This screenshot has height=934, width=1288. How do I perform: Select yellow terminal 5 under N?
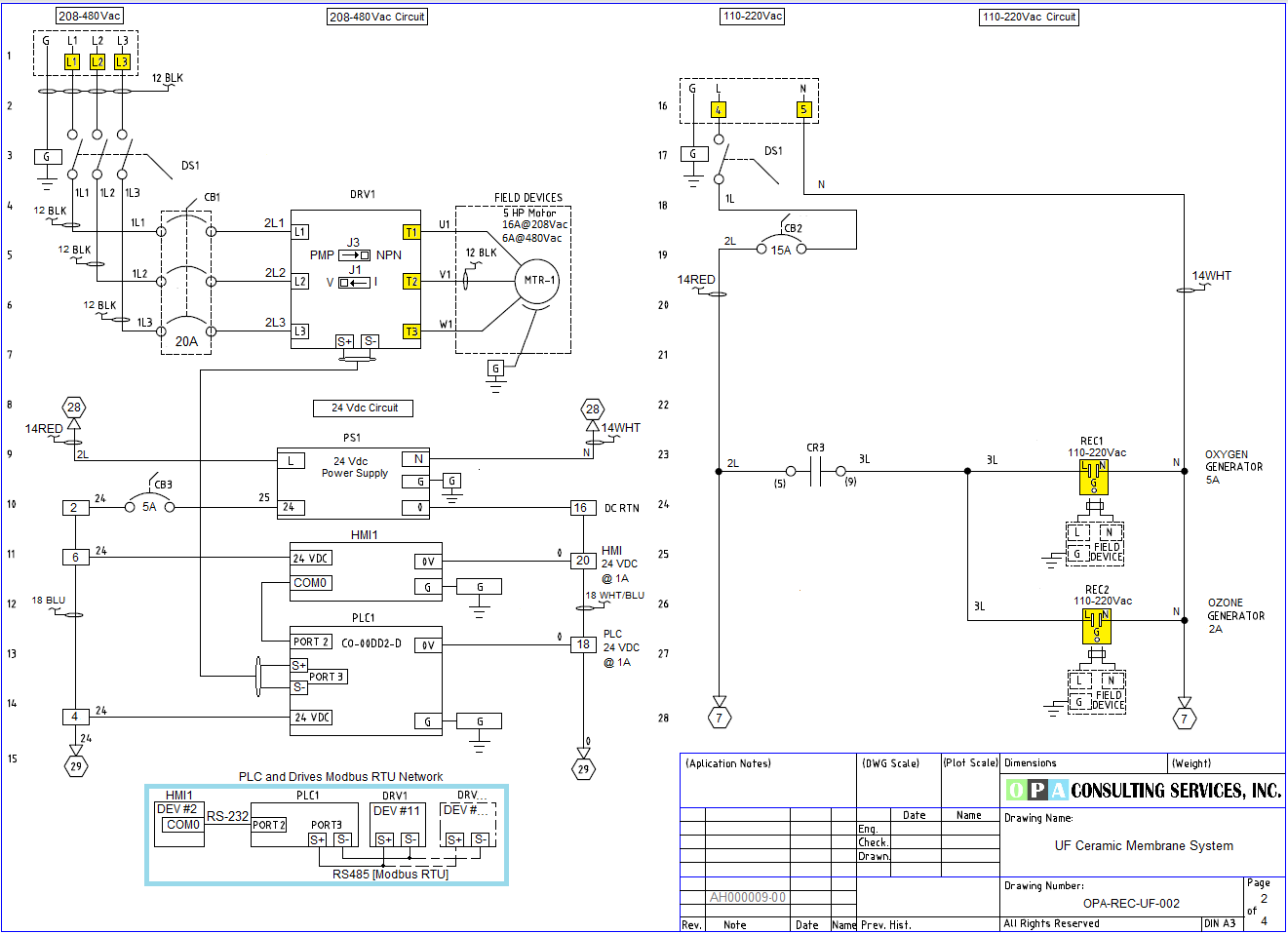point(803,109)
